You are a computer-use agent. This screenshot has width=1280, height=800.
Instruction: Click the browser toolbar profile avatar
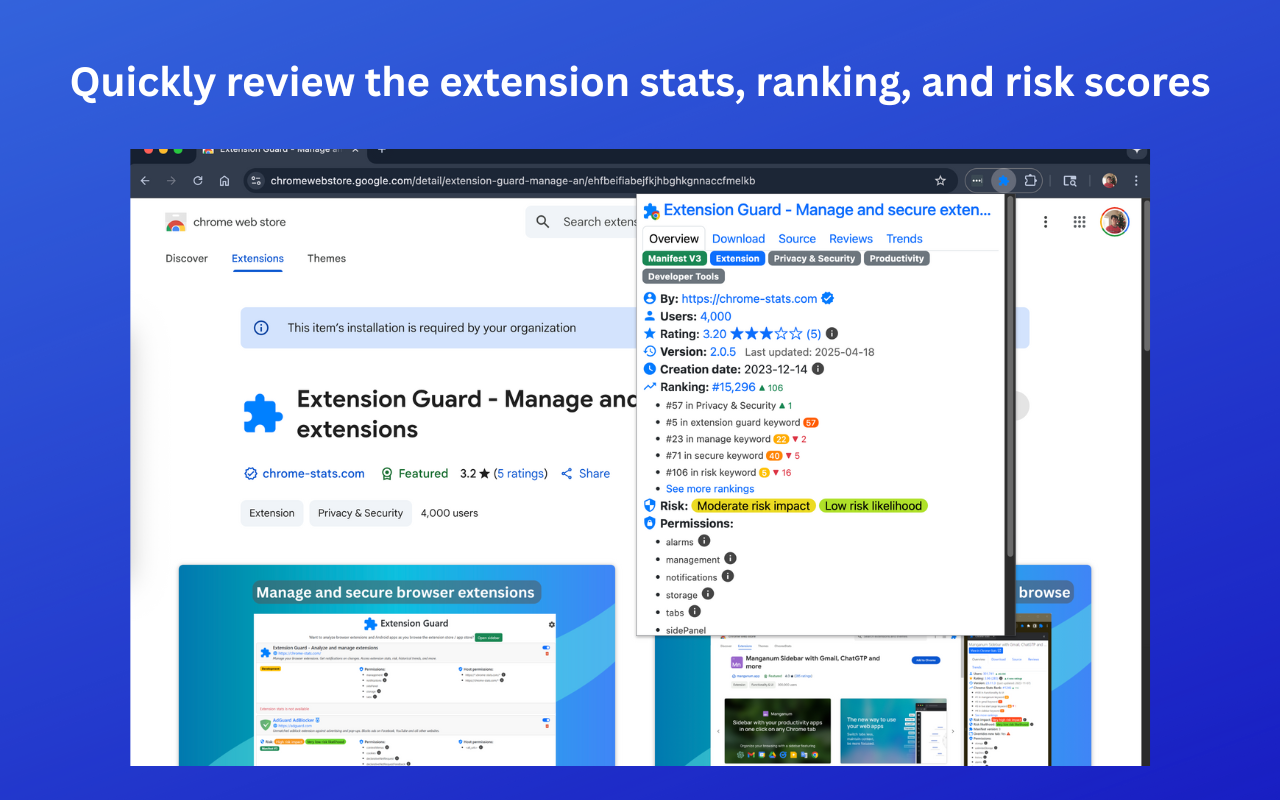pyautogui.click(x=1109, y=181)
